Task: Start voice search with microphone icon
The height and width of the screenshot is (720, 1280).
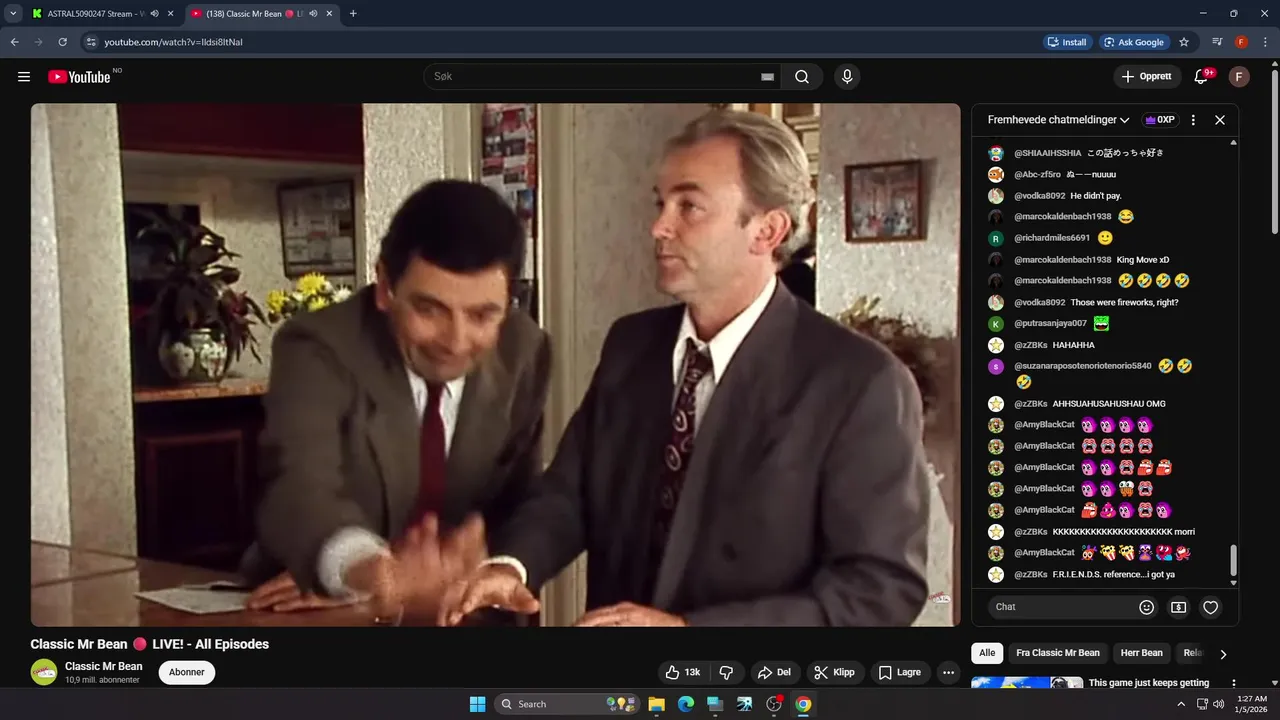Action: coord(847,77)
